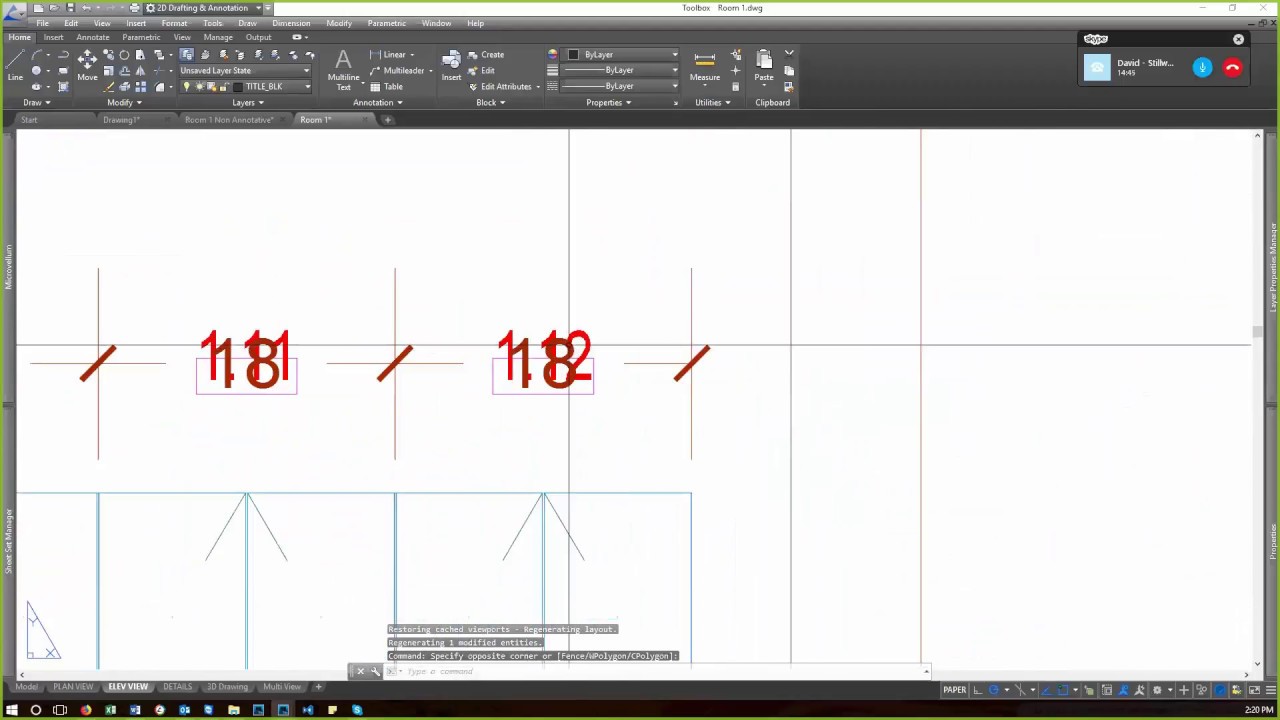Expand the Draw panel
The width and height of the screenshot is (1280, 720).
36,102
